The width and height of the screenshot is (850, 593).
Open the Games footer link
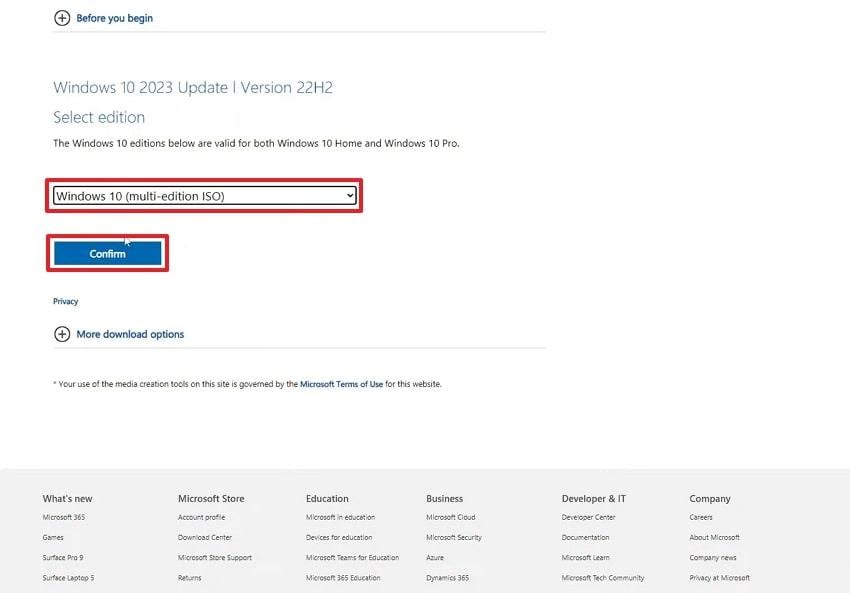pos(53,537)
